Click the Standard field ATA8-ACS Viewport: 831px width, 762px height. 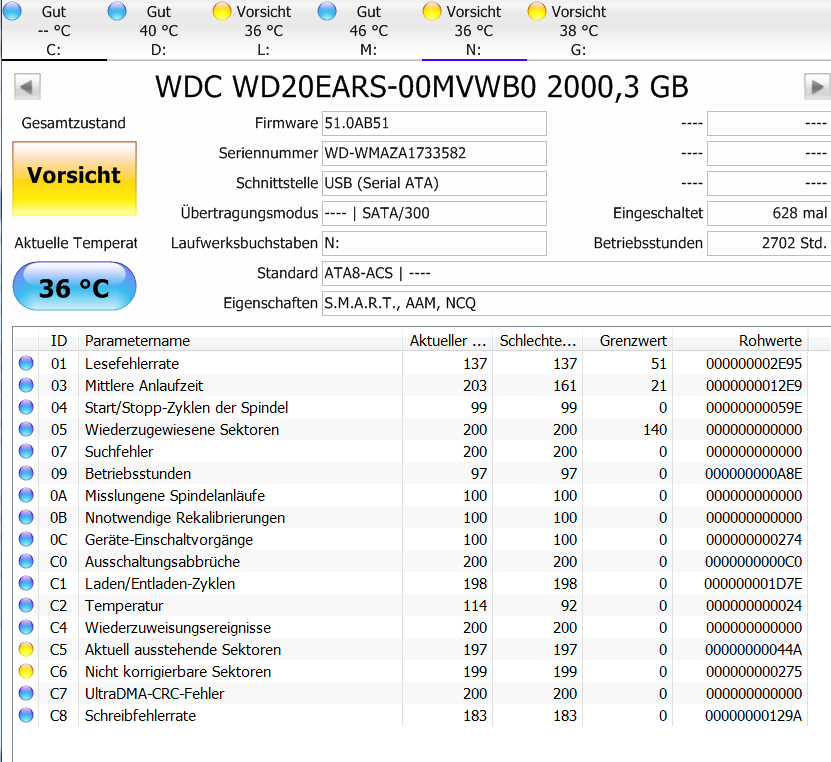pyautogui.click(x=576, y=273)
